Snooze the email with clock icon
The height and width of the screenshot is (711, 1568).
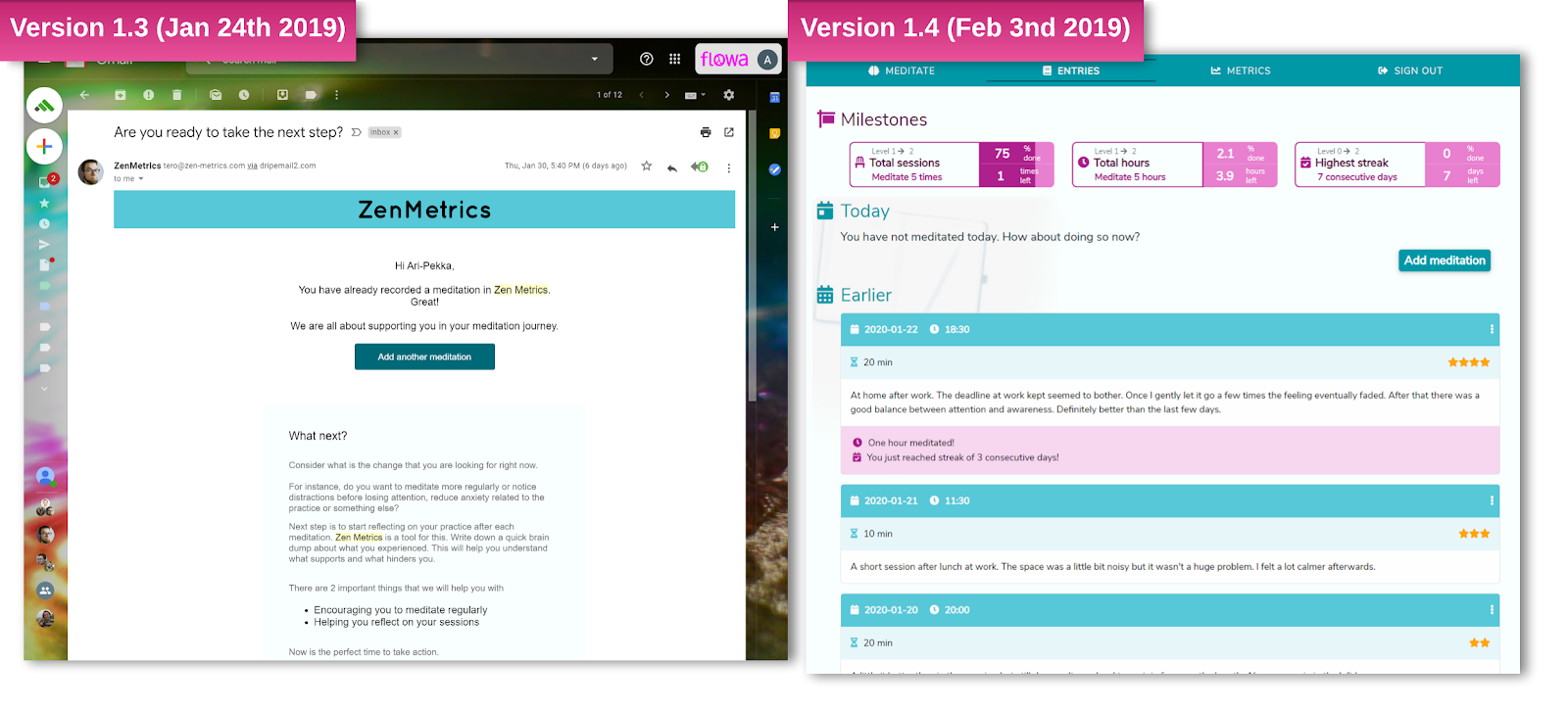click(x=244, y=95)
